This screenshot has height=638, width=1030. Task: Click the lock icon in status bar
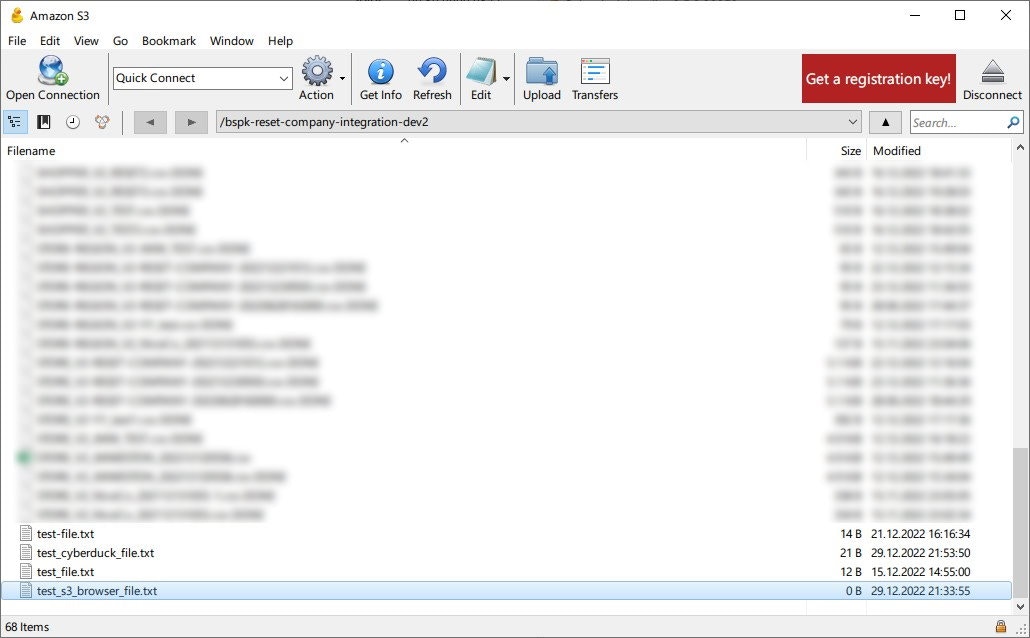click(x=1000, y=626)
